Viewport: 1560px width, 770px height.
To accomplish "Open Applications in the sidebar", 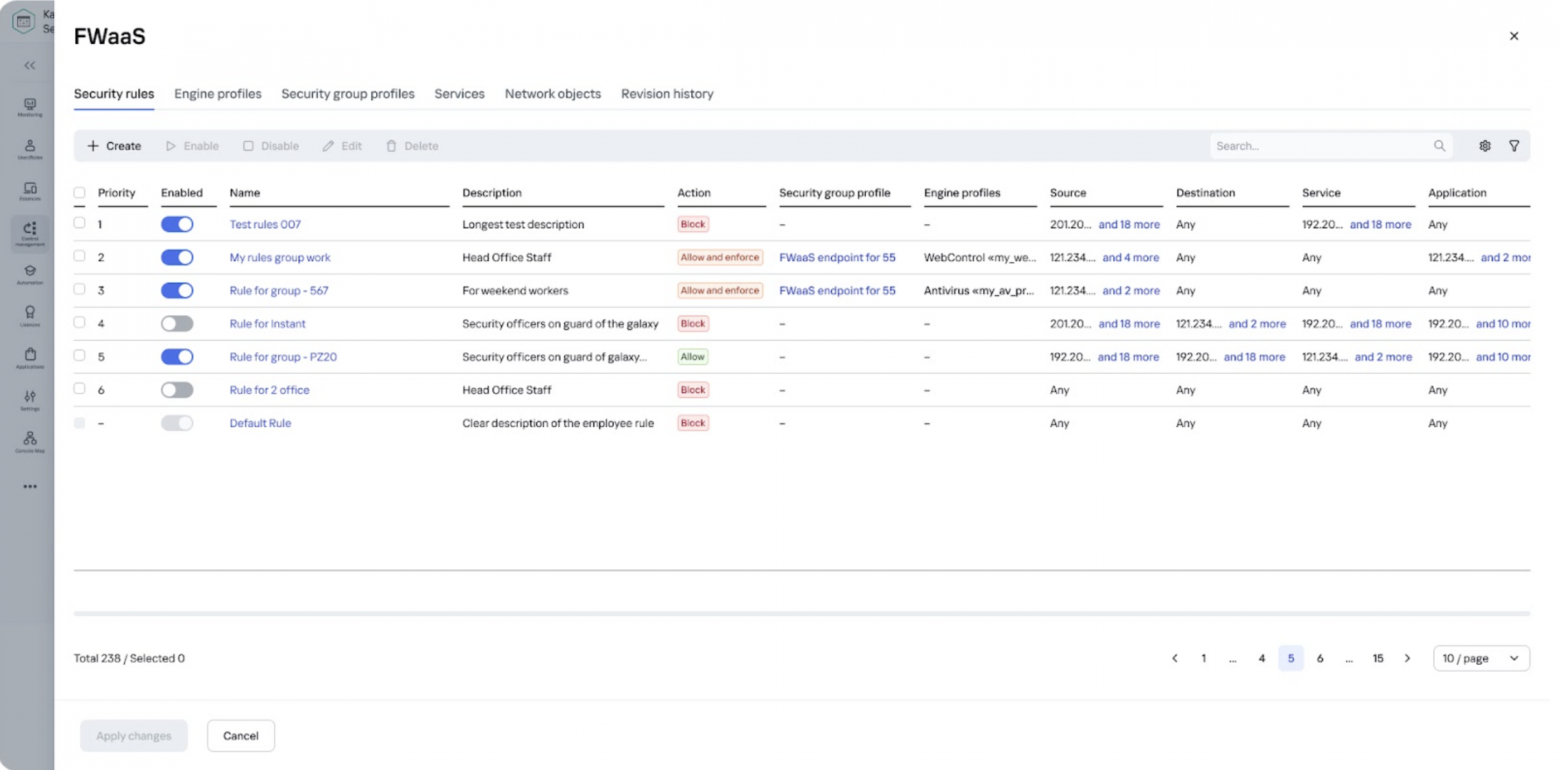I will 29,357.
